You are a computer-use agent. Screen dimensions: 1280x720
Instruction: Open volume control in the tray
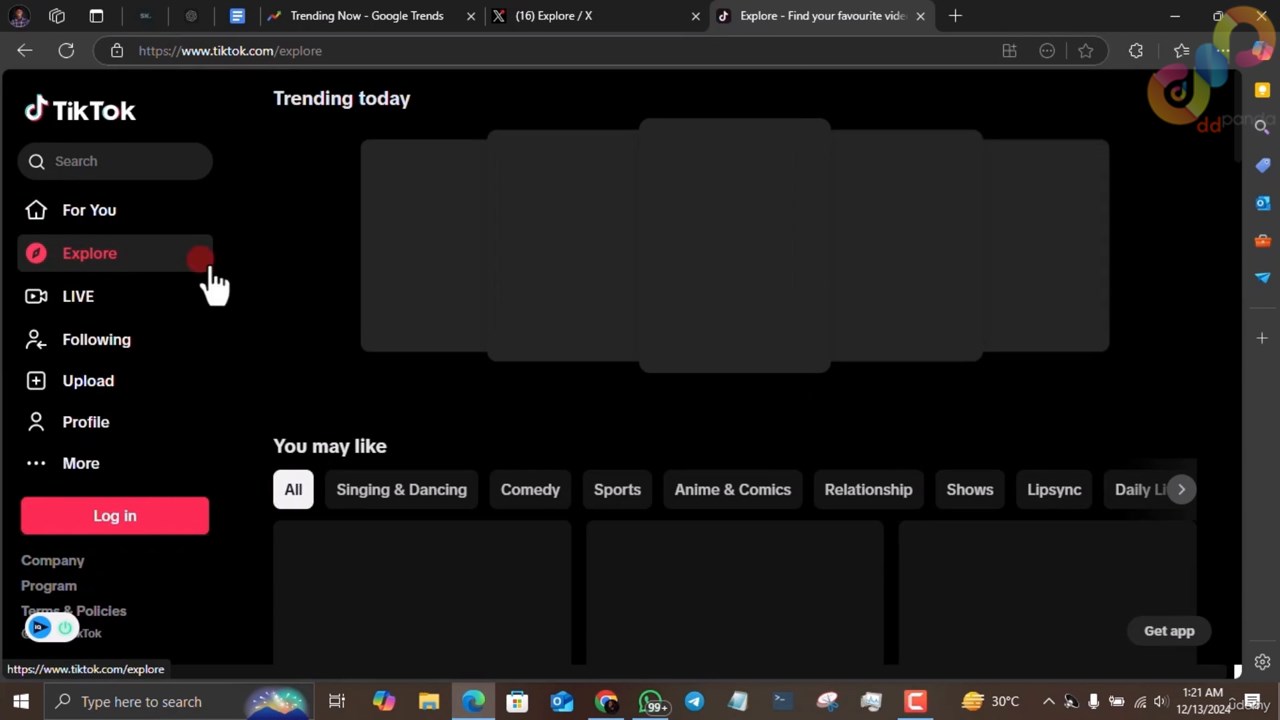pos(1161,701)
